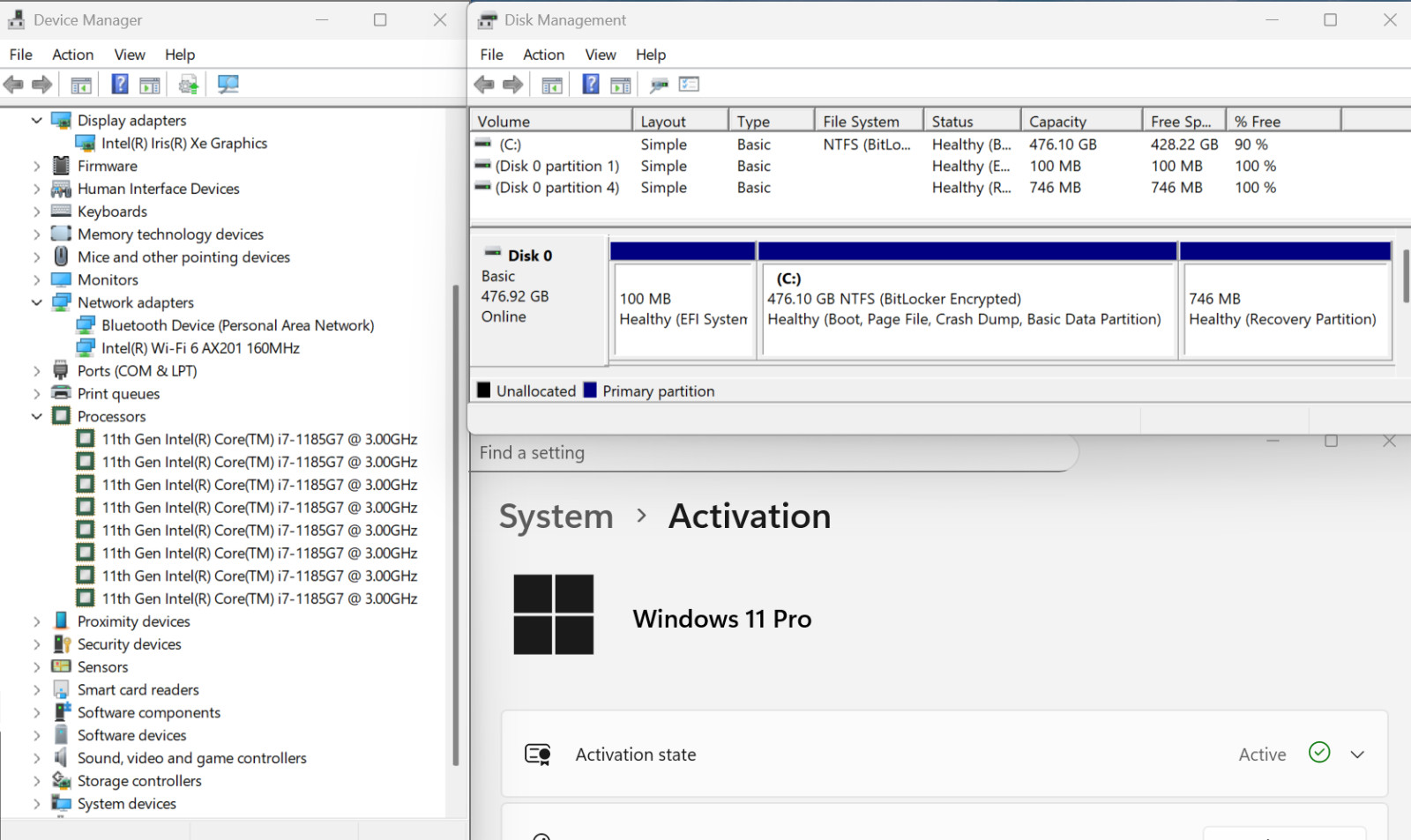Screen dimensions: 1411x840
Task: Click Forward arrow in Device Manager toolbar
Action: coord(41,85)
